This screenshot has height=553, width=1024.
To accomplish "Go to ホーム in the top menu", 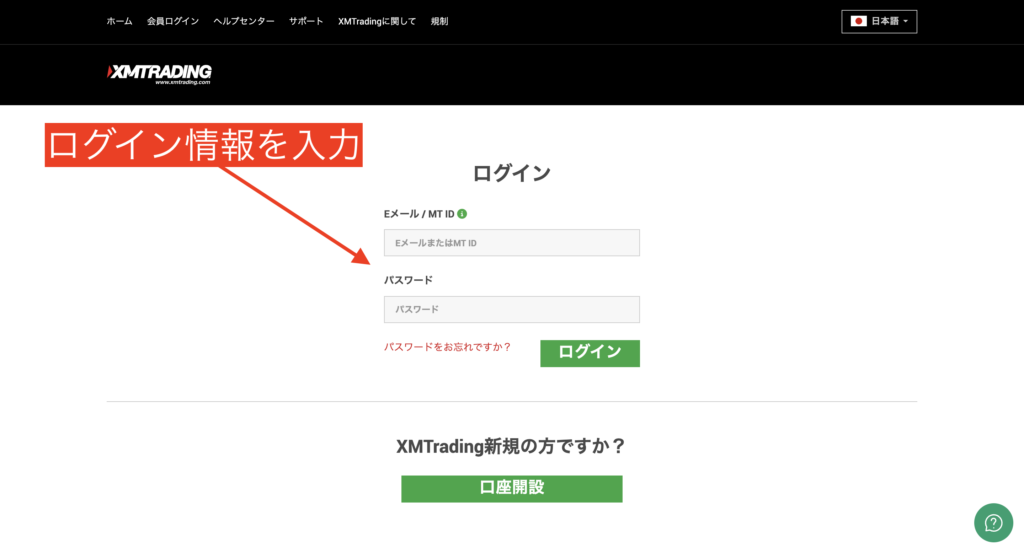I will pyautogui.click(x=120, y=22).
